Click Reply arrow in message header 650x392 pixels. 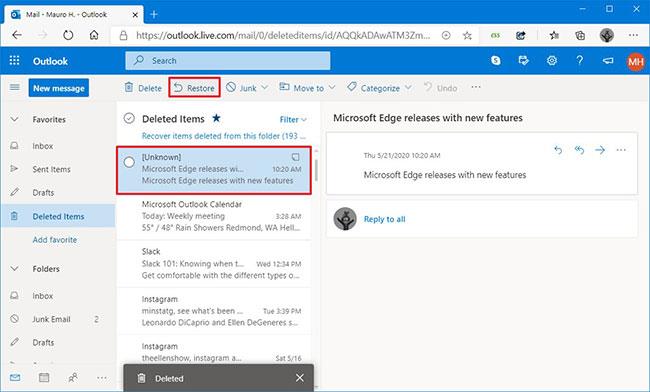[x=558, y=150]
